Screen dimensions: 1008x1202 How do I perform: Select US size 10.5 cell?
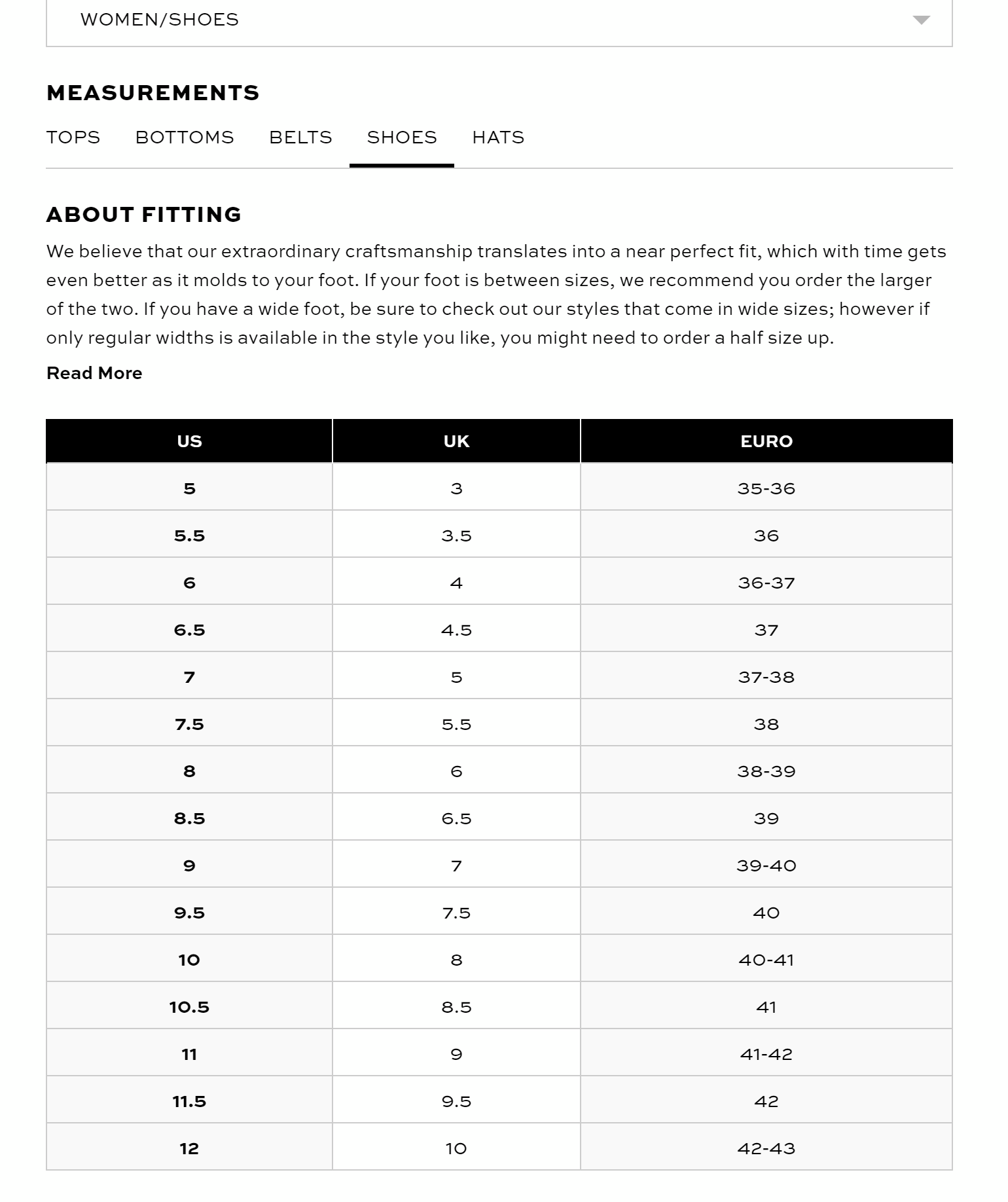[x=189, y=1007]
